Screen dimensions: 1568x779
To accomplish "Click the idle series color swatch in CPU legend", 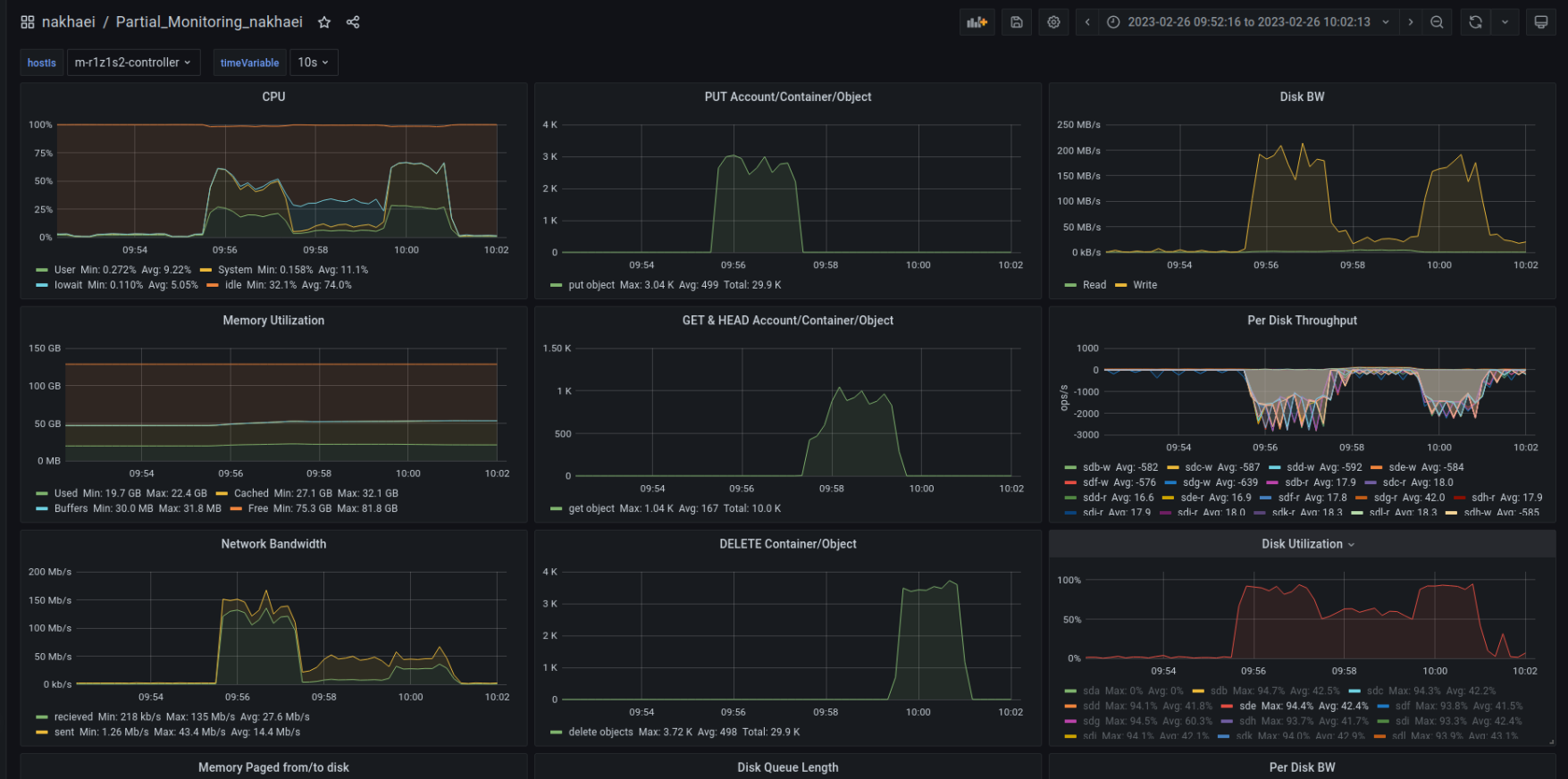I will 213,286.
